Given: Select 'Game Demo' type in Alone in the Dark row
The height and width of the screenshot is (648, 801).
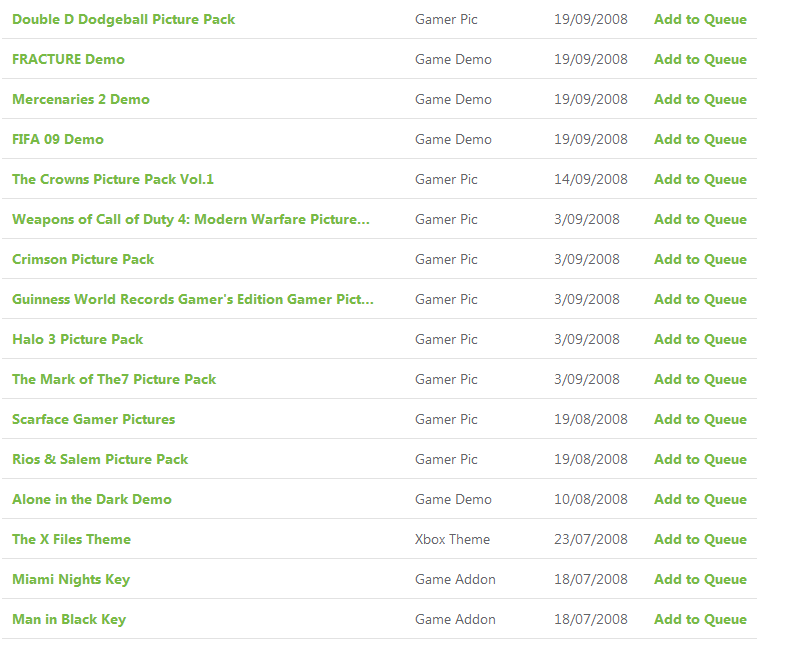Looking at the screenshot, I should pos(453,499).
